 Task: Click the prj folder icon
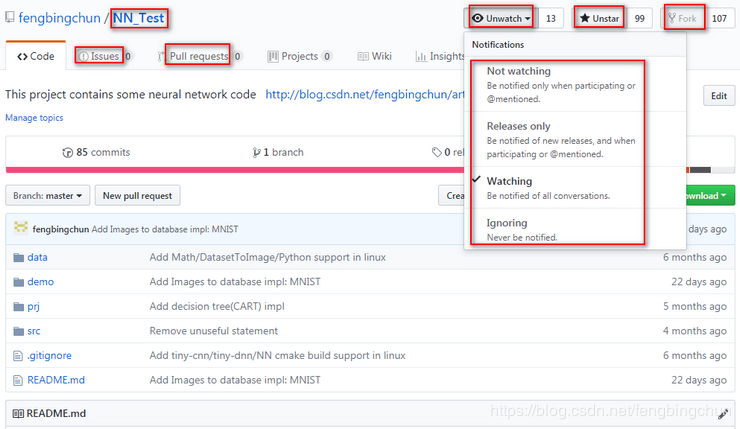[18, 306]
